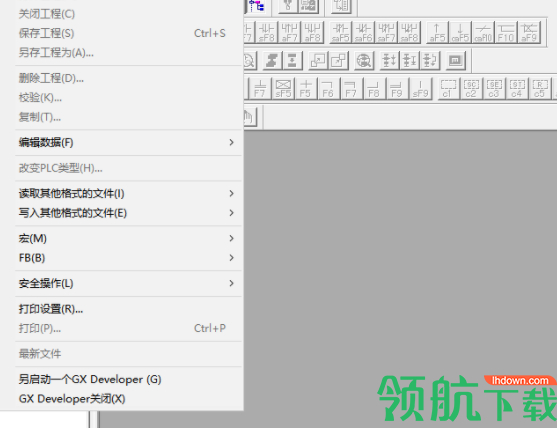Select 保存工程(S) menu entry
The width and height of the screenshot is (557, 428).
click(x=128, y=33)
